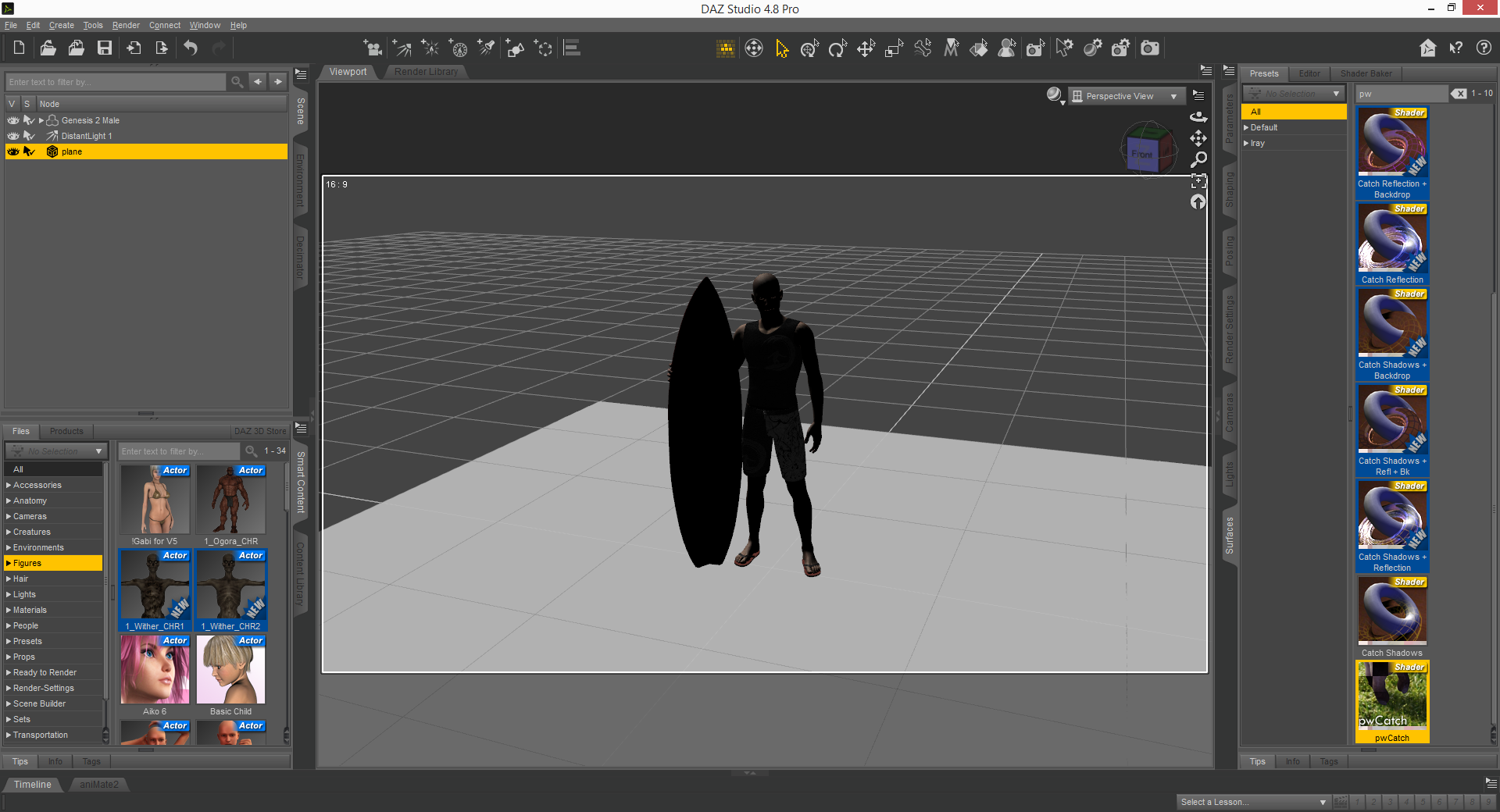Toggle selectability of Genesis 2 Male

coord(29,120)
